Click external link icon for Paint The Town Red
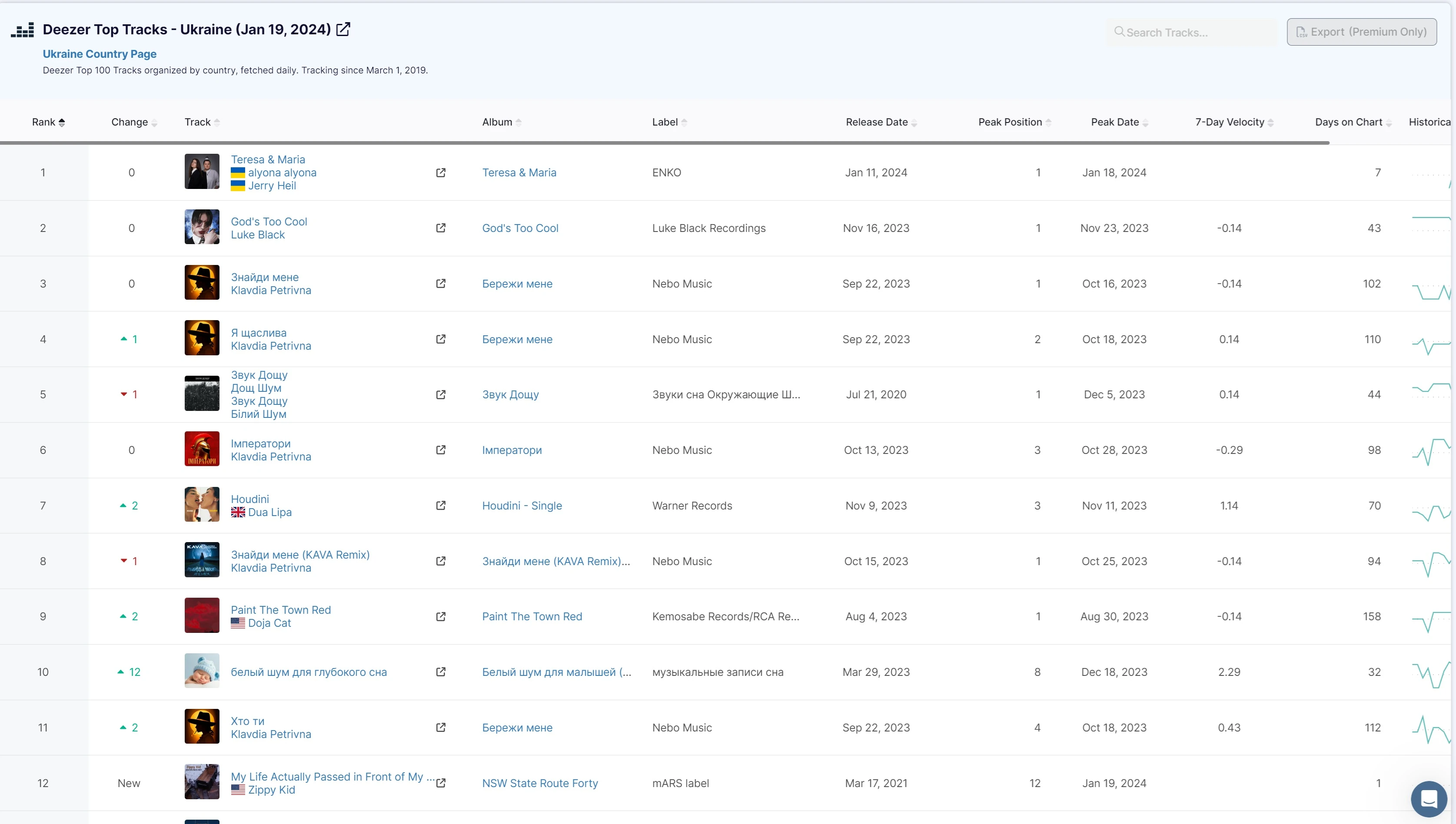 click(x=441, y=616)
